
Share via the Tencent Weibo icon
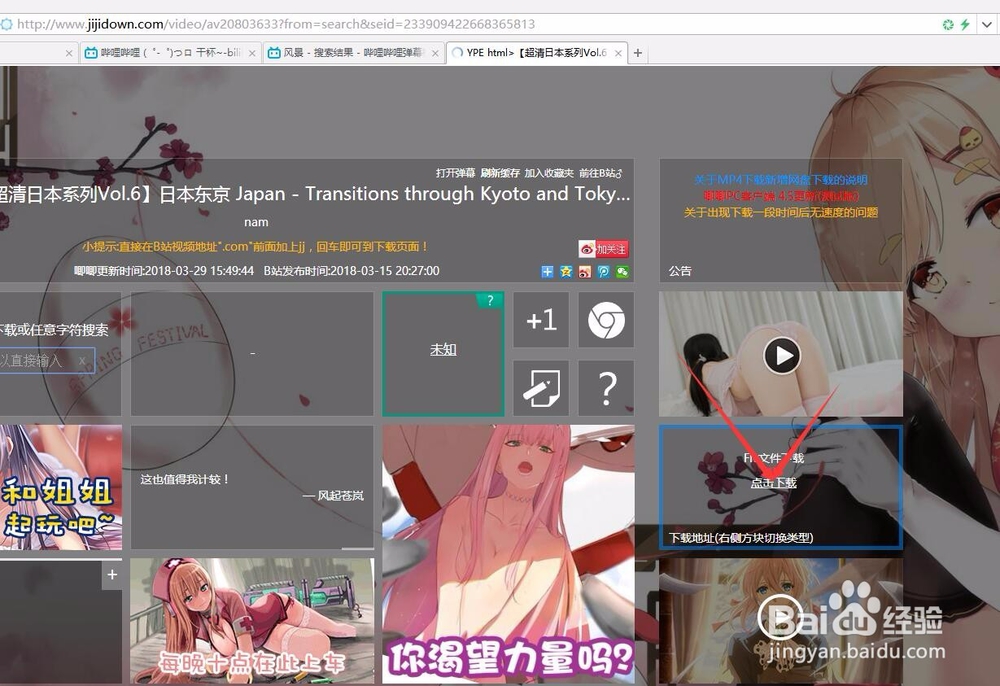pyautogui.click(x=603, y=272)
